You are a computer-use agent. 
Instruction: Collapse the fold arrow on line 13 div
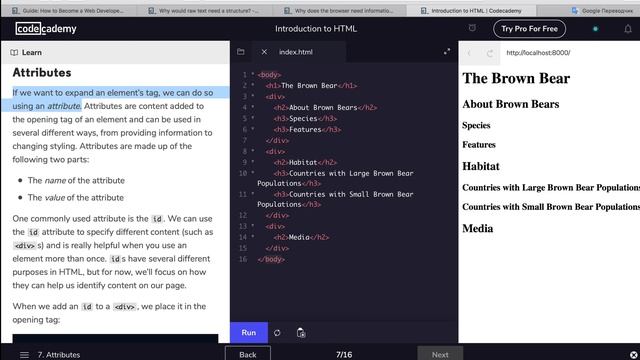coord(253,226)
